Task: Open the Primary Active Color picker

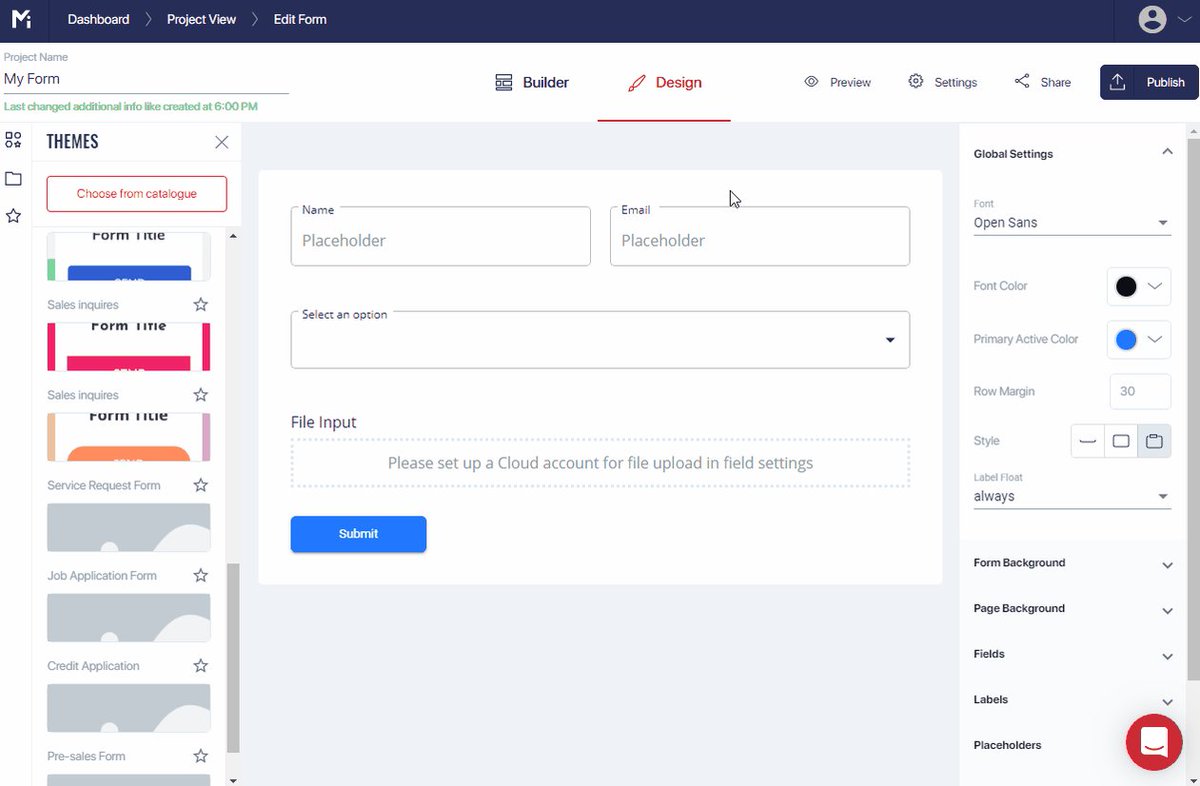Action: (1139, 339)
